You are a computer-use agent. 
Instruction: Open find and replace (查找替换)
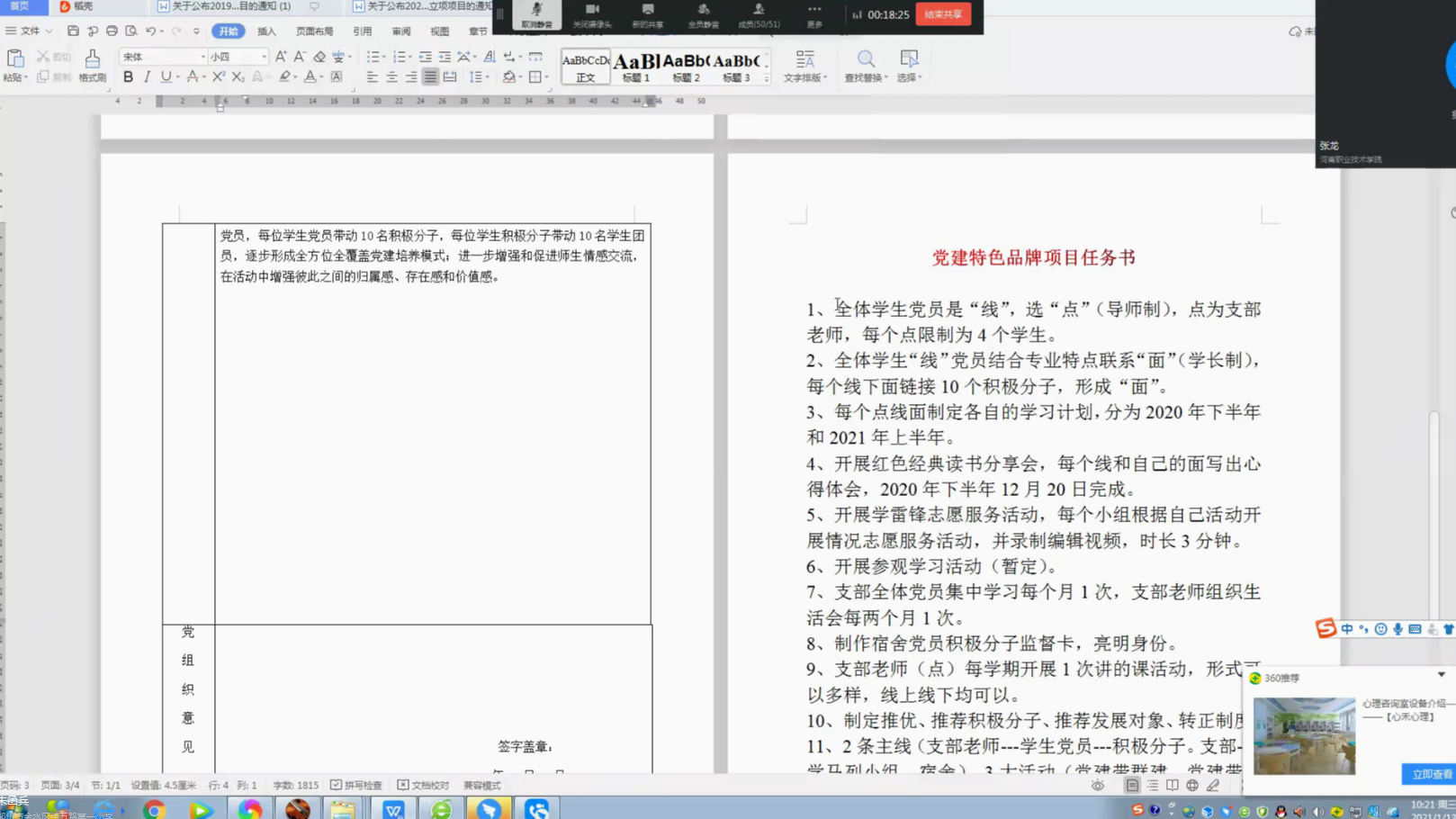click(x=866, y=66)
